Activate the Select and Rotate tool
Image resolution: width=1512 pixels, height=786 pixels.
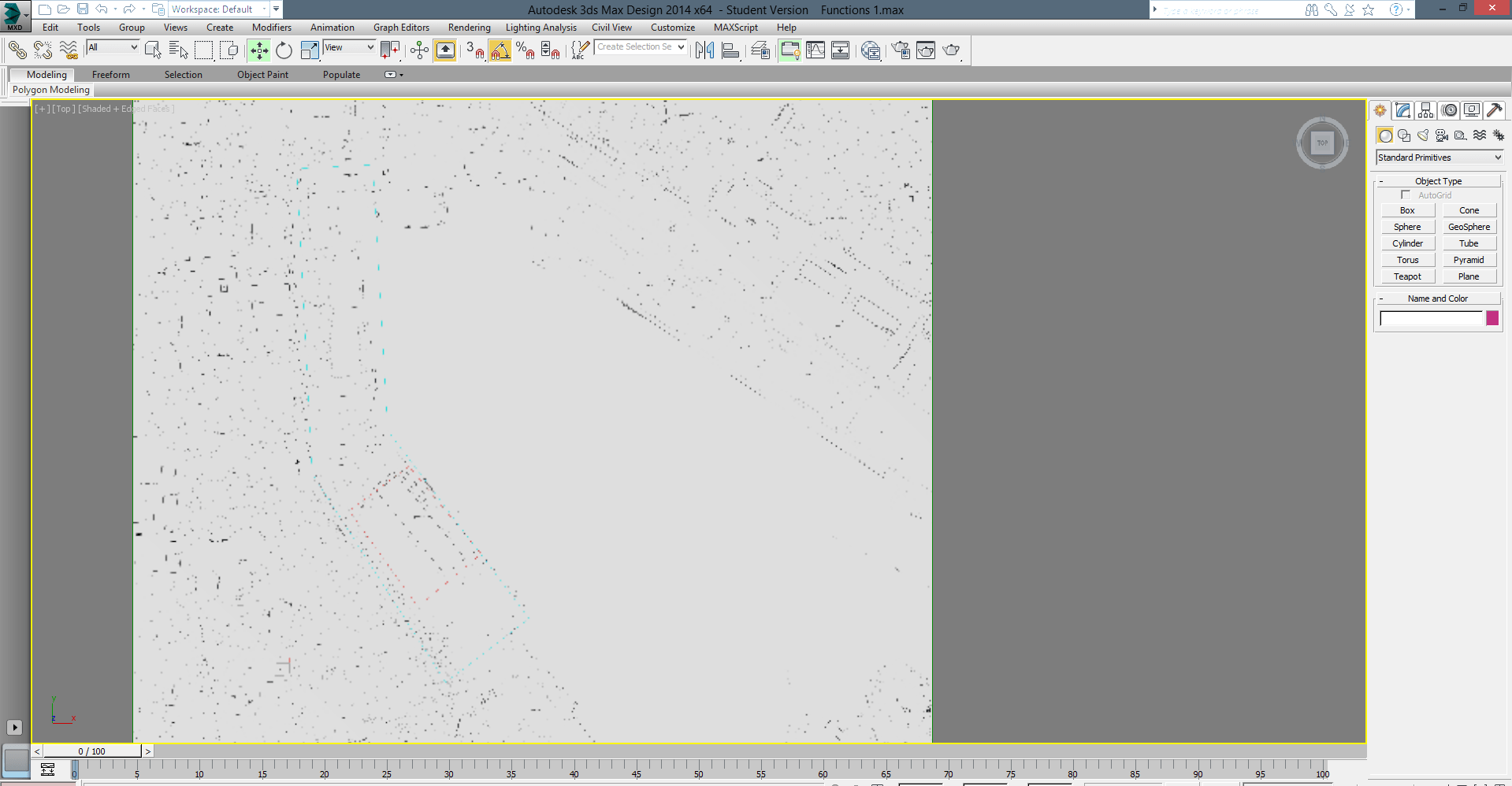coord(284,50)
